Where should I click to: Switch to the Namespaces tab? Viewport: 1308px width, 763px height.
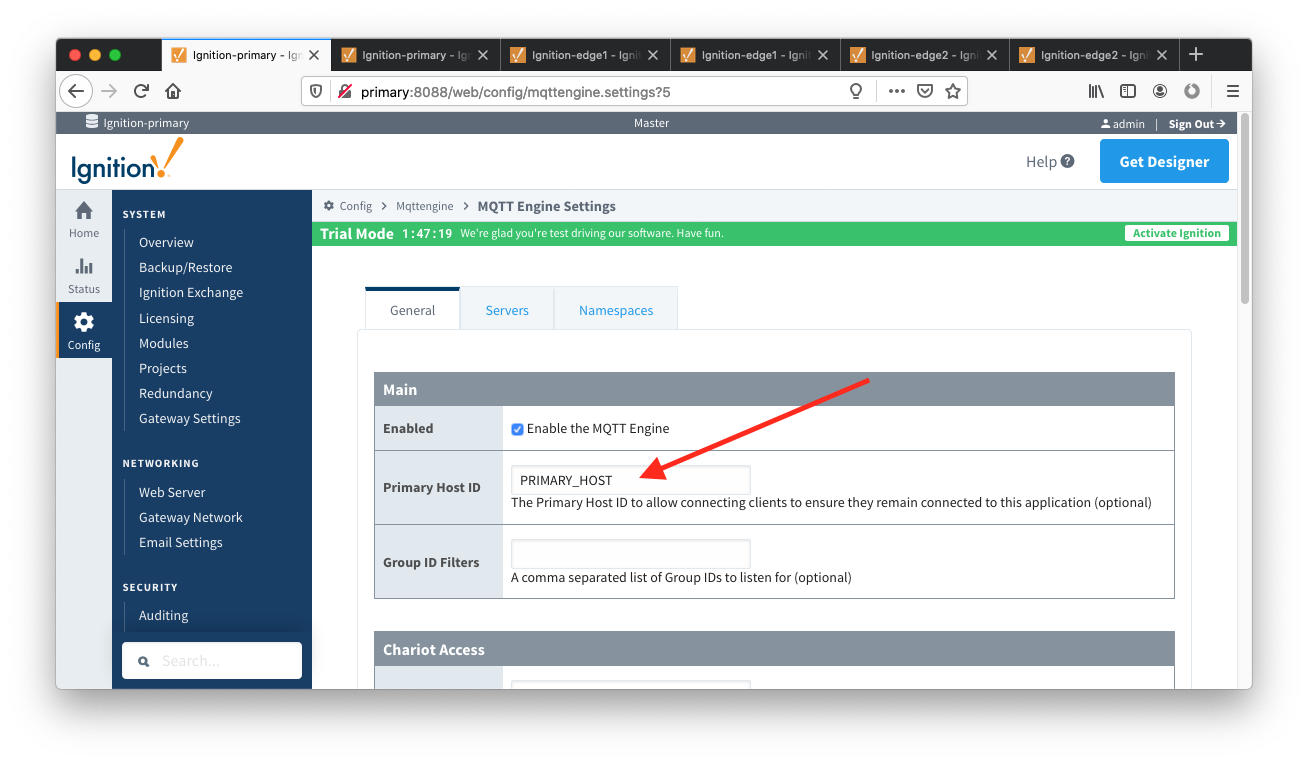(616, 310)
